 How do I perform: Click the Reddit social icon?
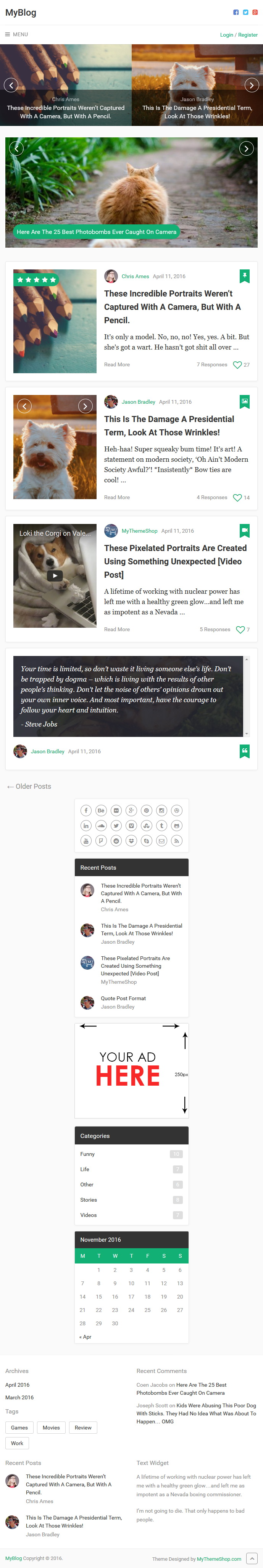pos(116,841)
